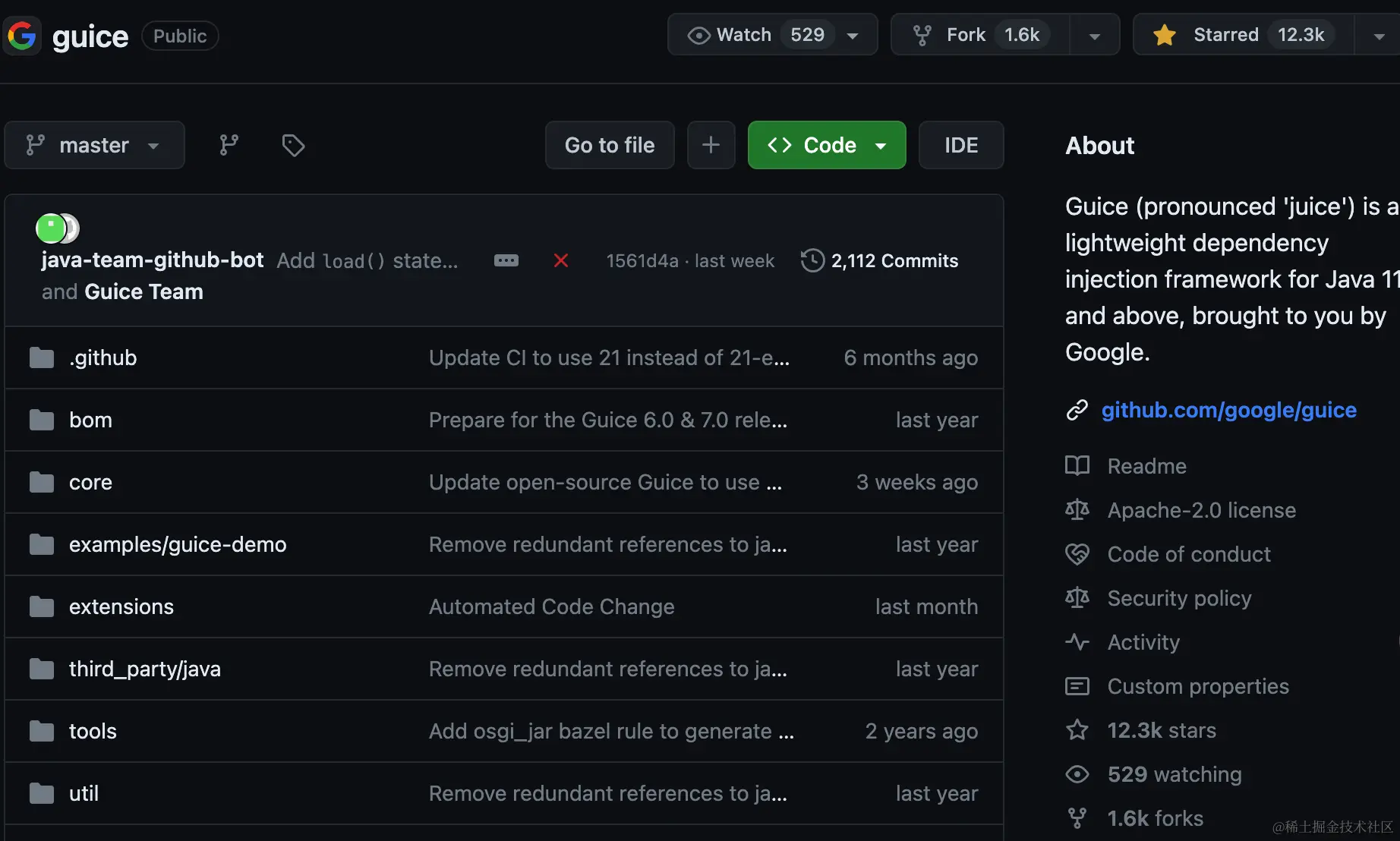1400x841 pixels.
Task: Click the Go to file button
Action: [610, 145]
